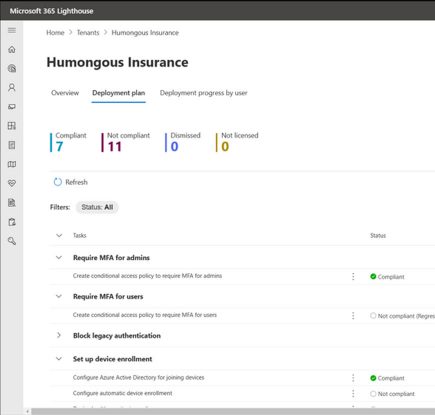Open the key permissions icon in sidebar
Viewport: 435px width, 415px height.
click(x=12, y=241)
